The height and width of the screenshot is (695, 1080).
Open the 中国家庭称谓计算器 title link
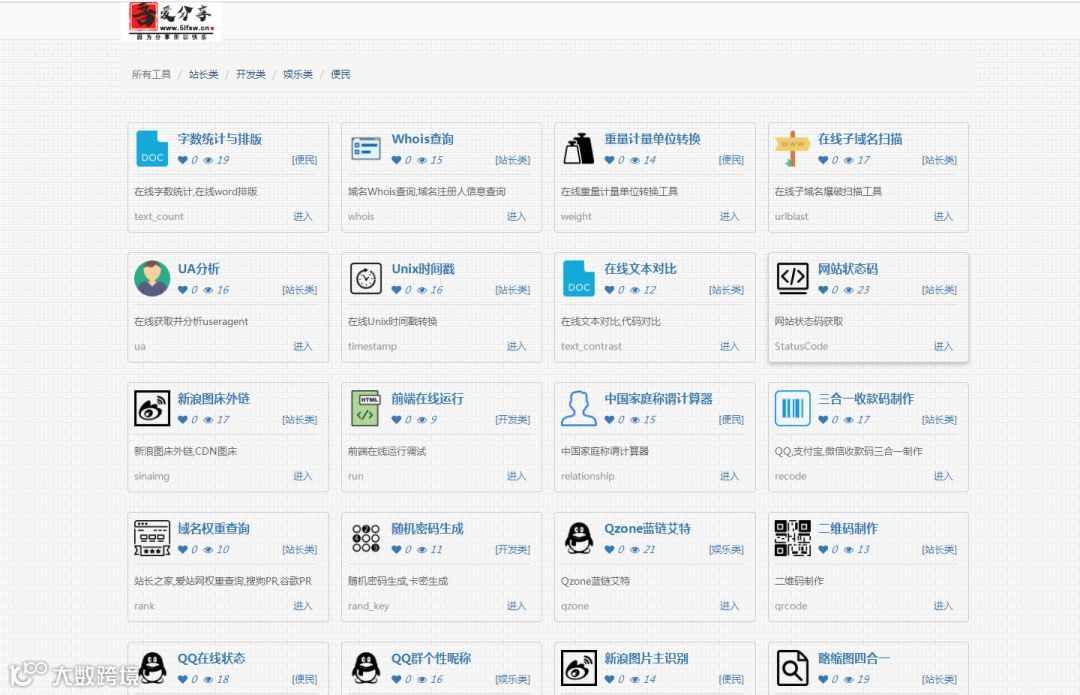pos(658,398)
